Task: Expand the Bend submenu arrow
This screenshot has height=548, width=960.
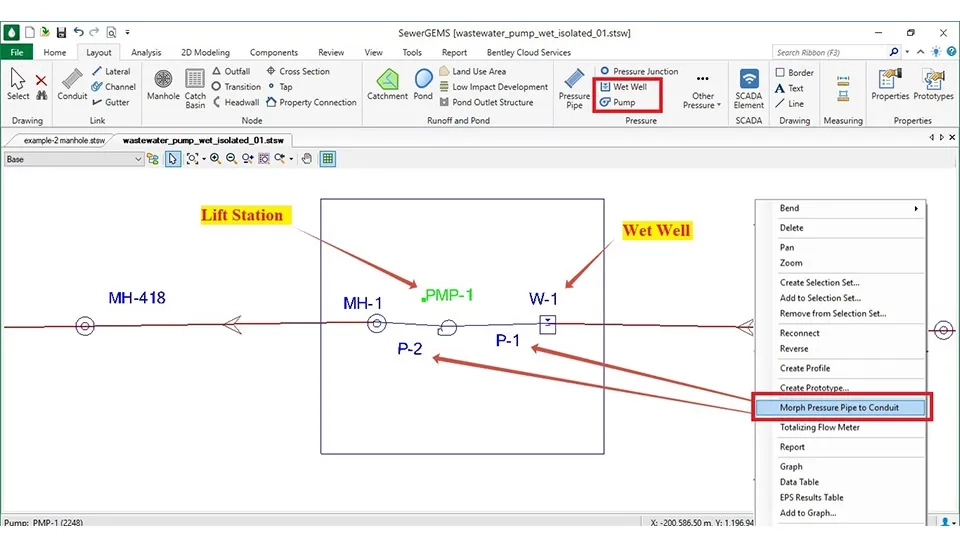Action: (x=916, y=208)
